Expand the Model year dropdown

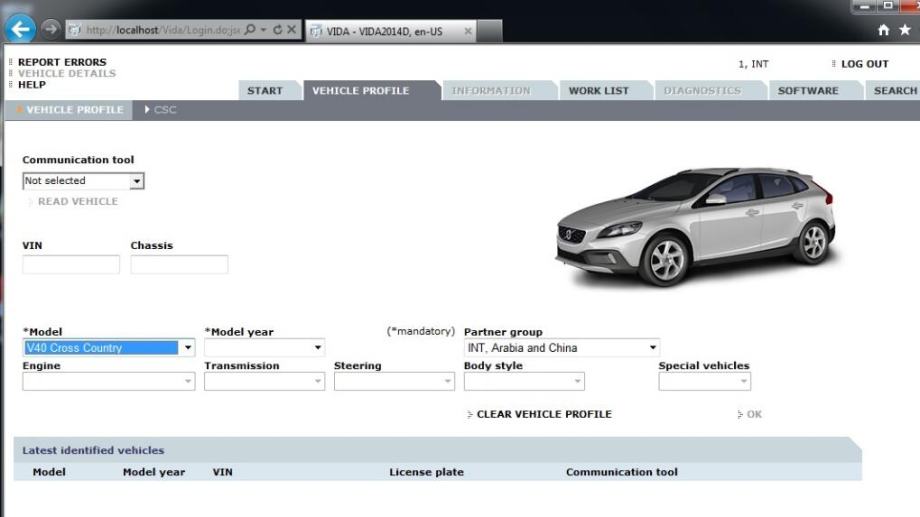(265, 347)
